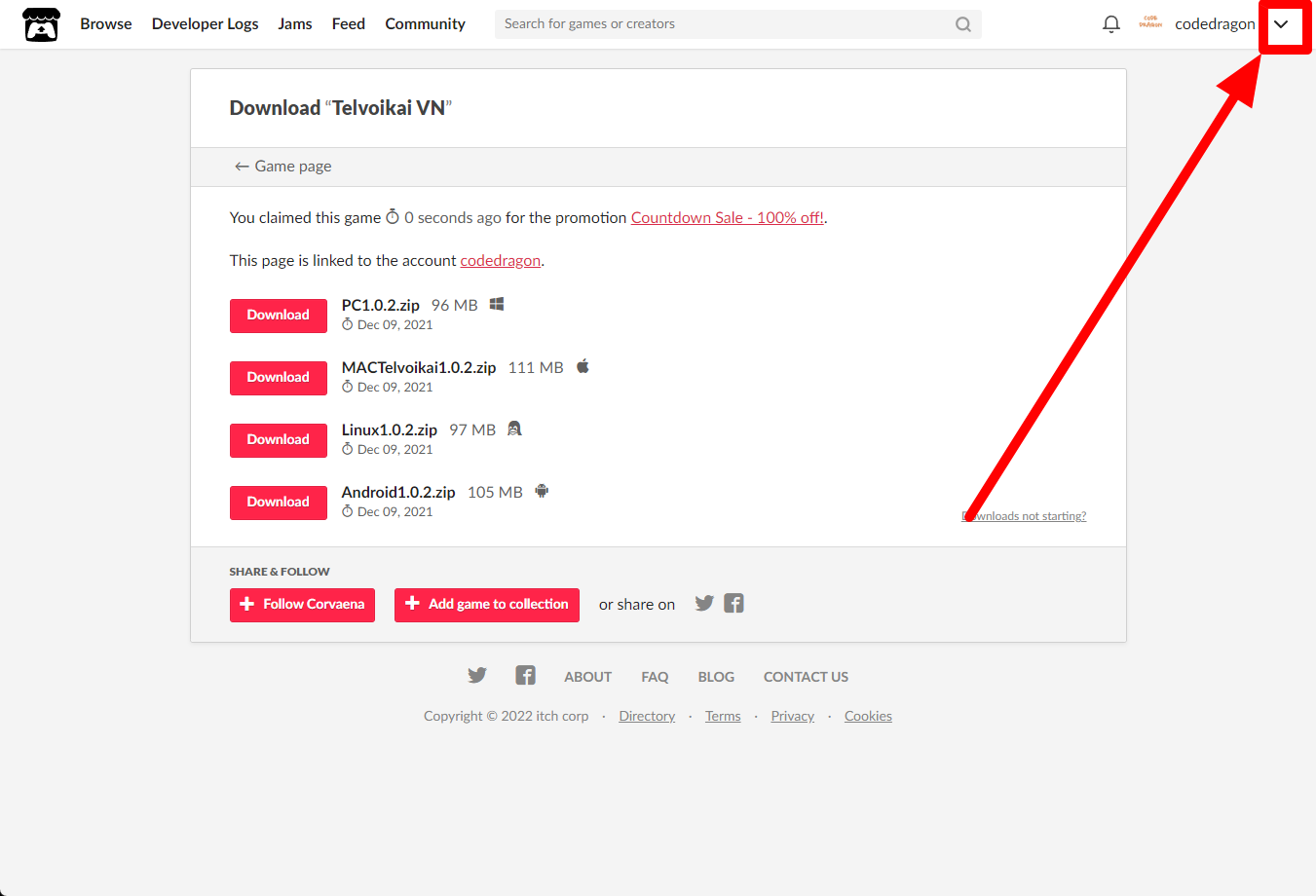
Task: Click the Apple platform icon
Action: coord(583,366)
